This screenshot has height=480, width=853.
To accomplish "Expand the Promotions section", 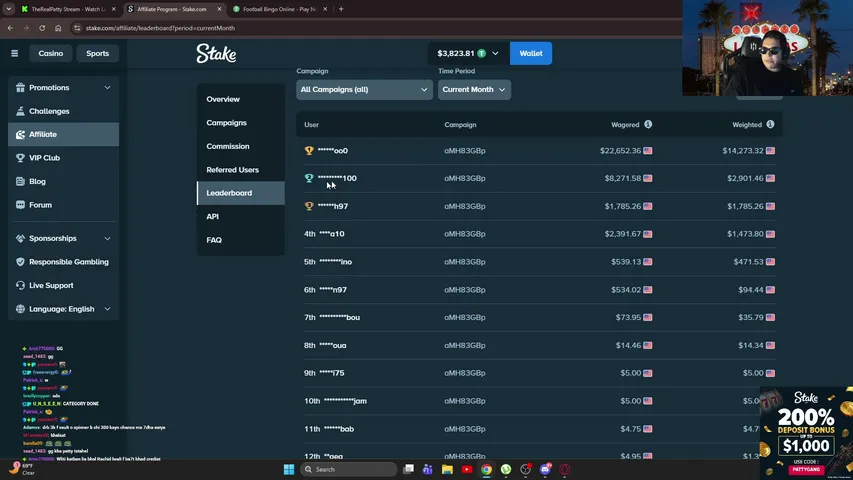I will click(107, 88).
